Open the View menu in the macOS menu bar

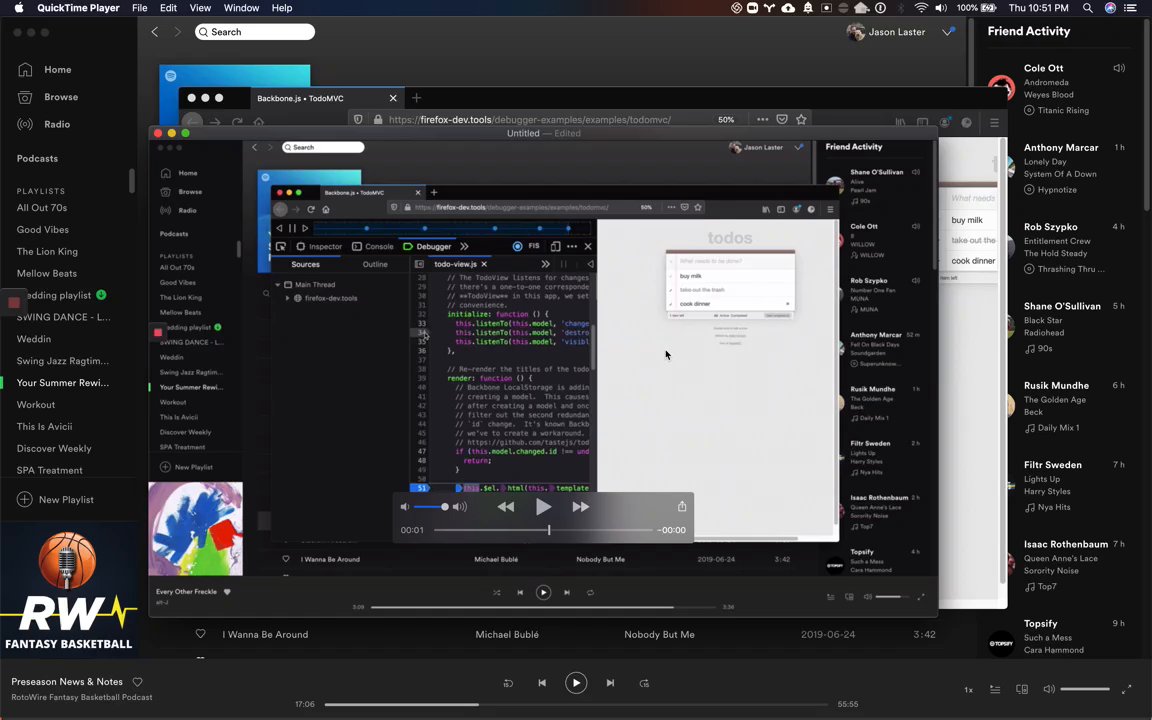click(200, 8)
